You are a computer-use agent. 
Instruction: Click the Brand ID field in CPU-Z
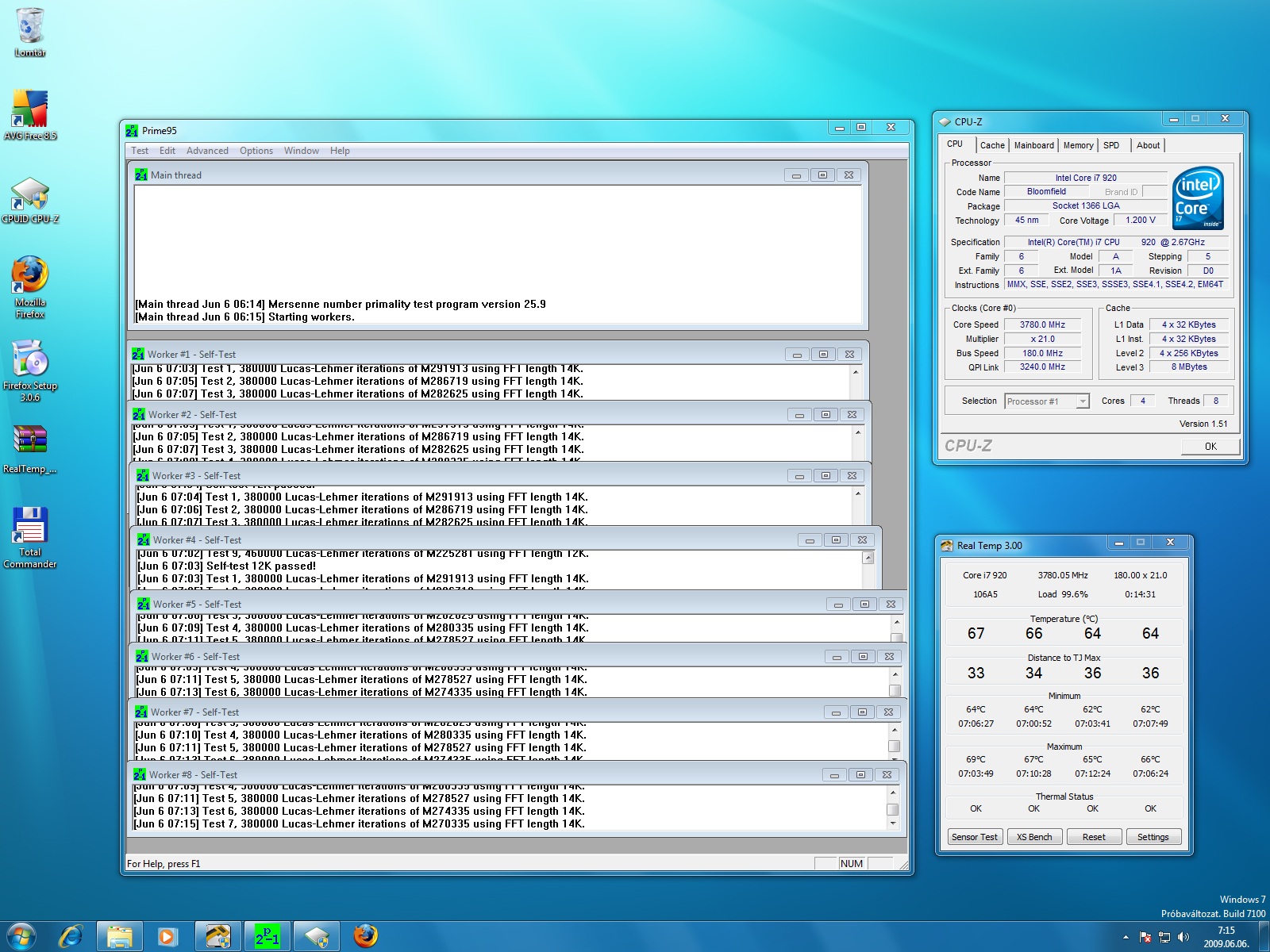[x=1155, y=192]
